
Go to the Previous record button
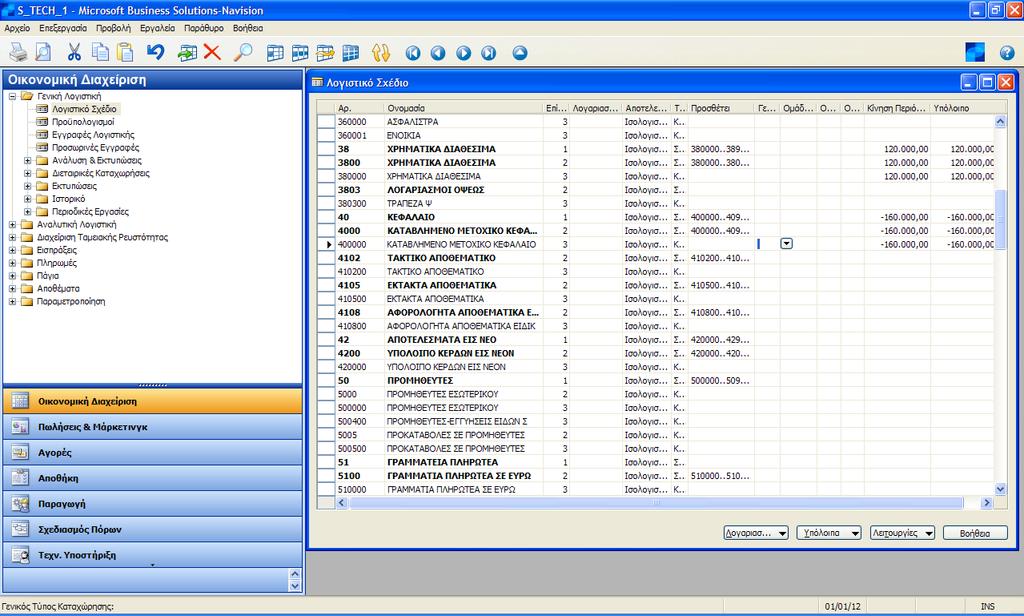(x=438, y=54)
